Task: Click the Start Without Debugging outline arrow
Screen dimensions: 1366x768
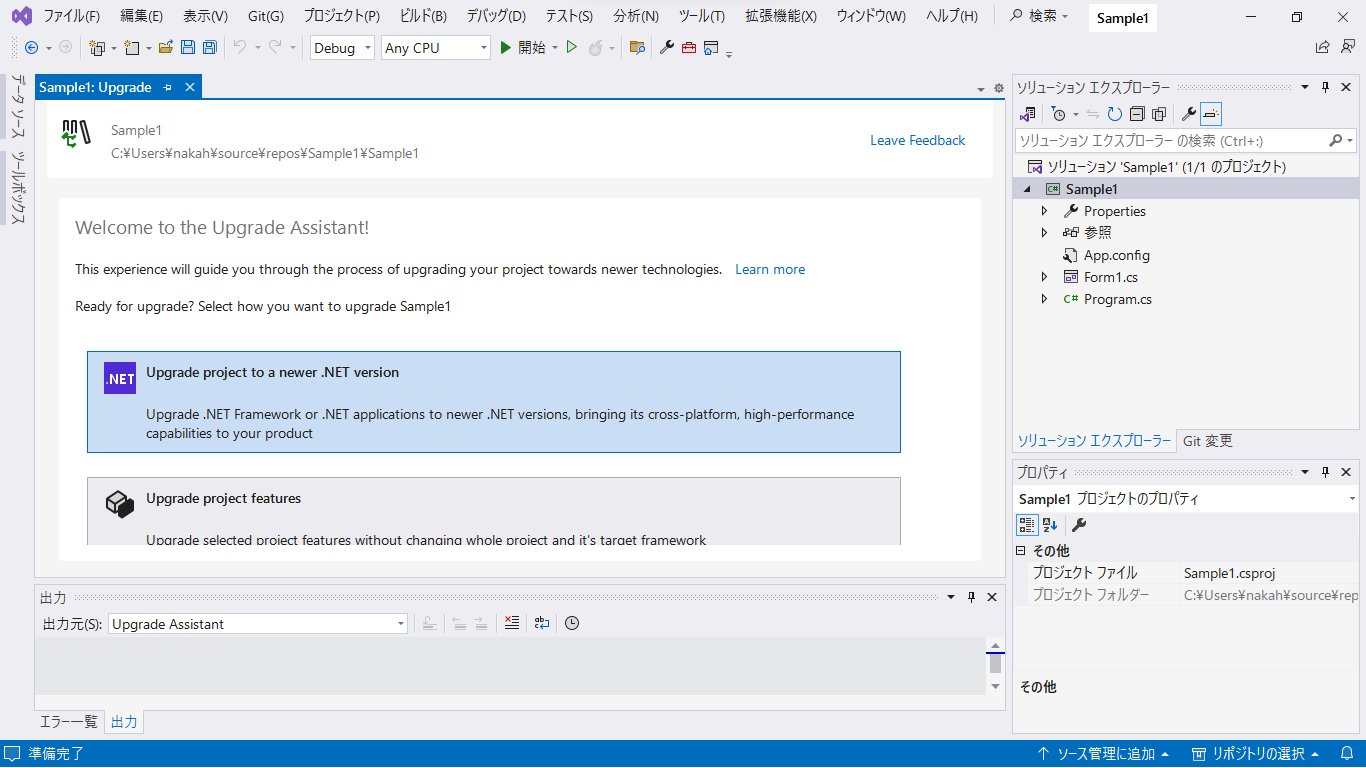Action: coord(572,47)
